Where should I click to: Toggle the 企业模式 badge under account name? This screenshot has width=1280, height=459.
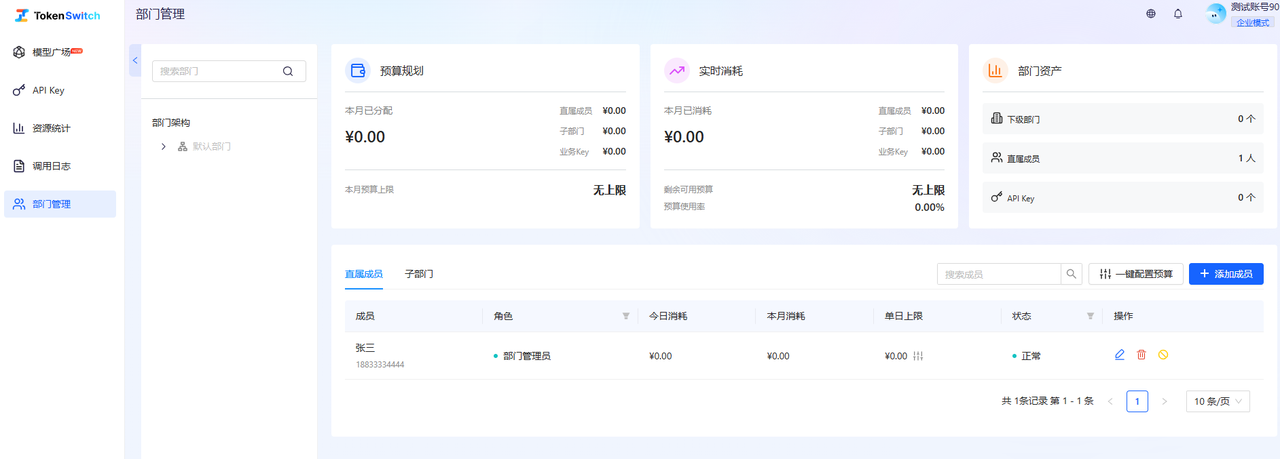coord(1252,22)
